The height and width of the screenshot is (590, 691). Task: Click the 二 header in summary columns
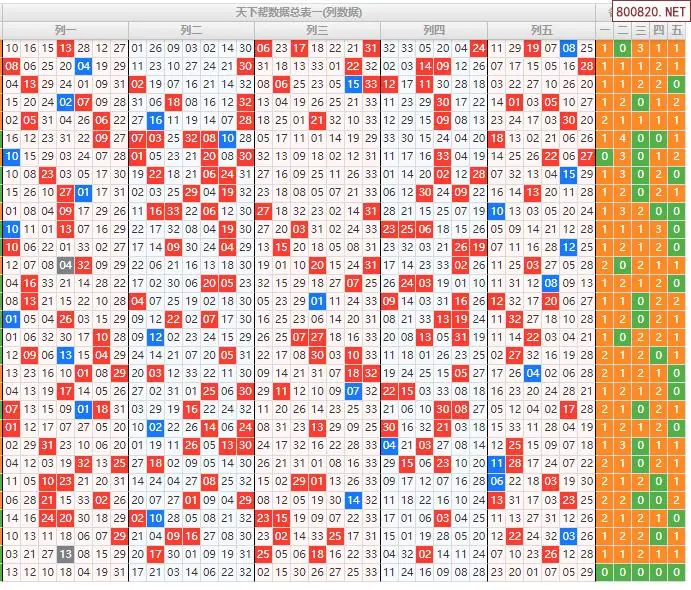point(623,30)
